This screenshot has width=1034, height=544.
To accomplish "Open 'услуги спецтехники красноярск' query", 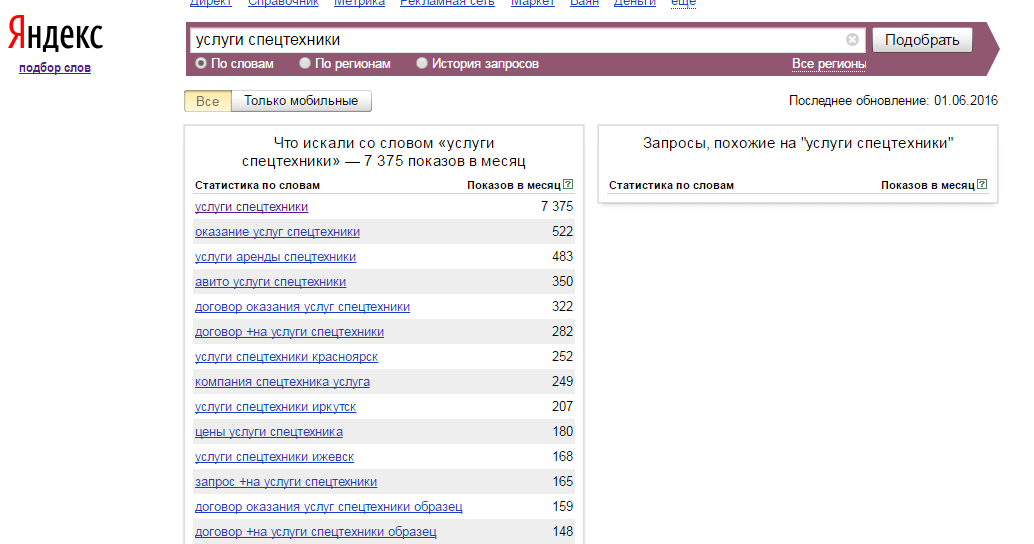I will pyautogui.click(x=286, y=357).
